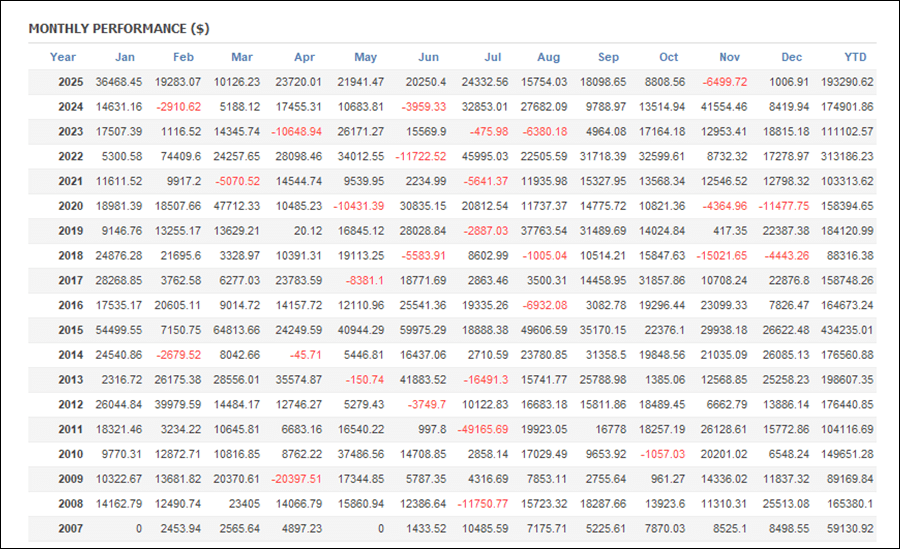
Task: Click the Jan column header
Action: 125,57
